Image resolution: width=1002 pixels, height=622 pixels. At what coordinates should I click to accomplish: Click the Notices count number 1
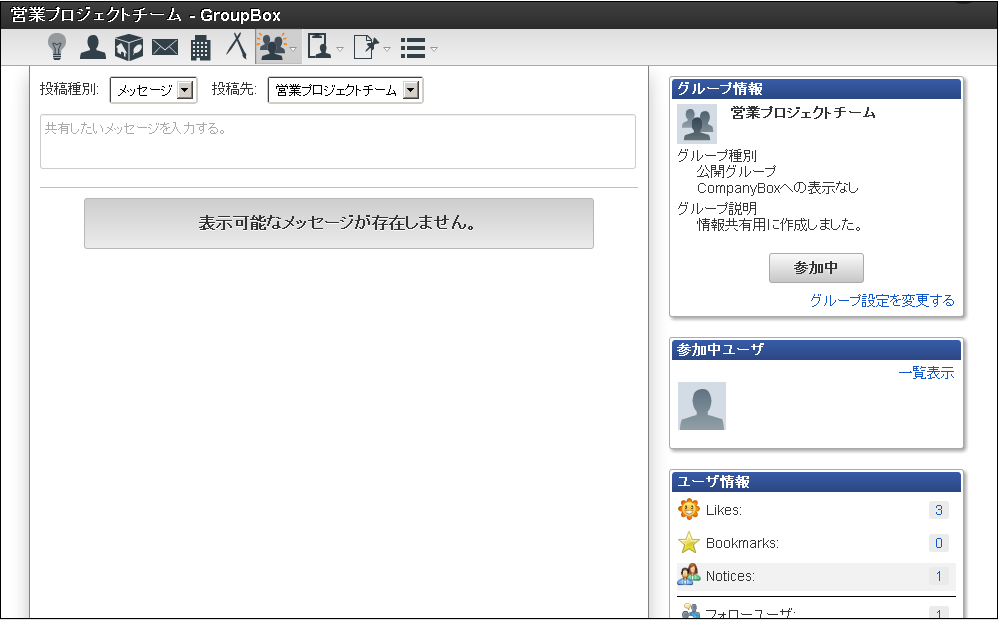[938, 576]
